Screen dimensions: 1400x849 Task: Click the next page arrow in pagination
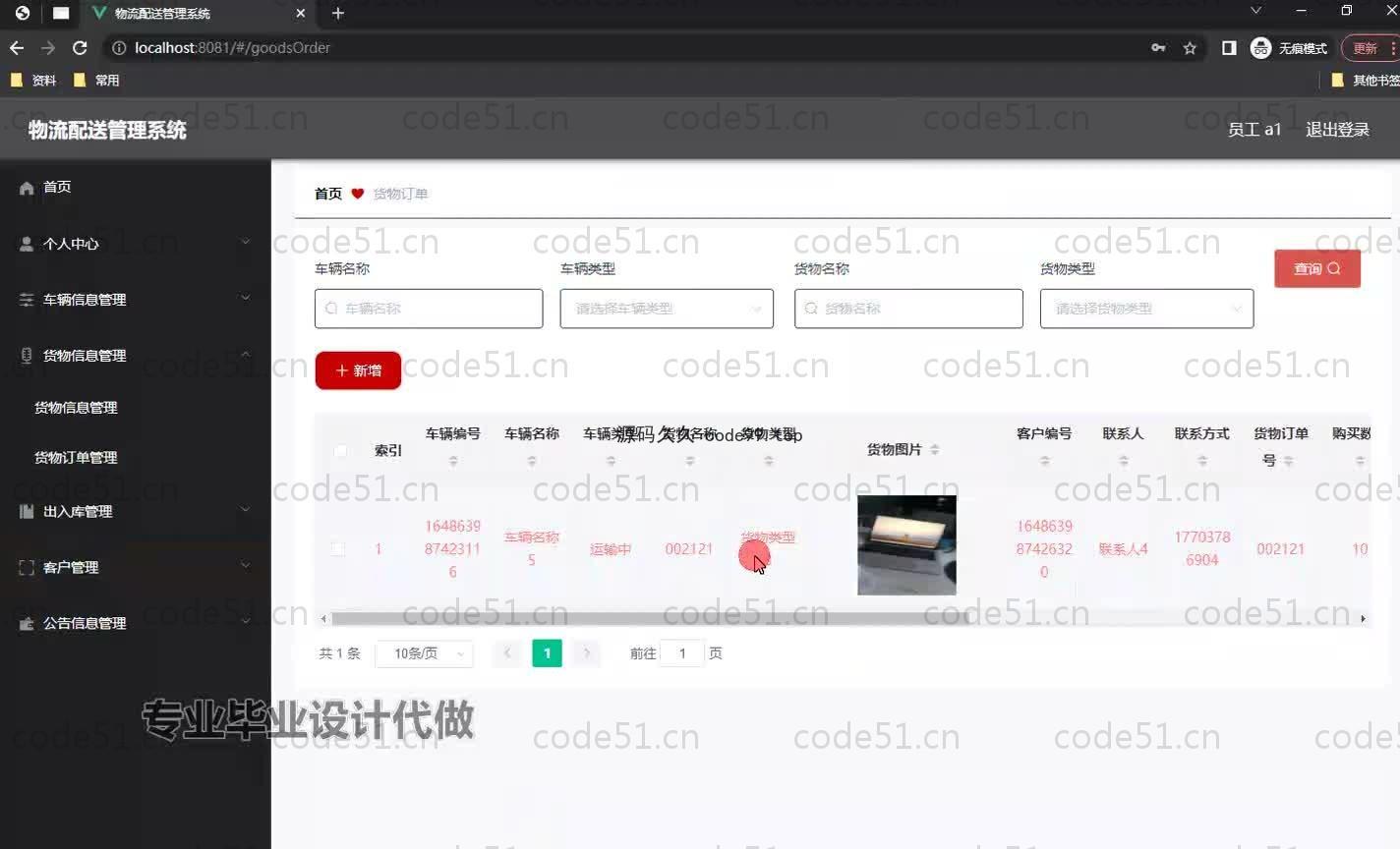click(x=587, y=653)
